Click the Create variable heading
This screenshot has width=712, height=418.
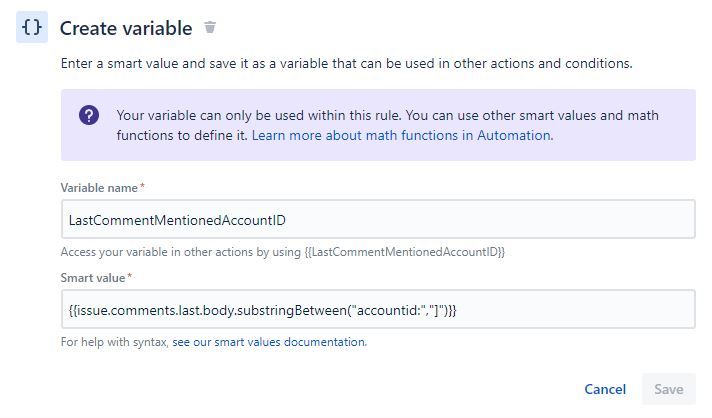pos(126,28)
